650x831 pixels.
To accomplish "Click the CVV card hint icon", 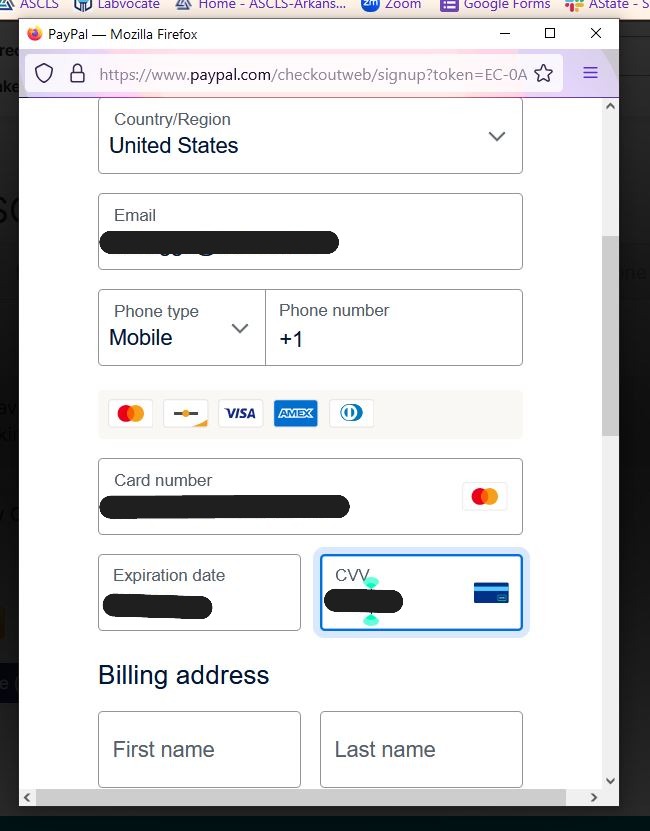I will coord(491,593).
